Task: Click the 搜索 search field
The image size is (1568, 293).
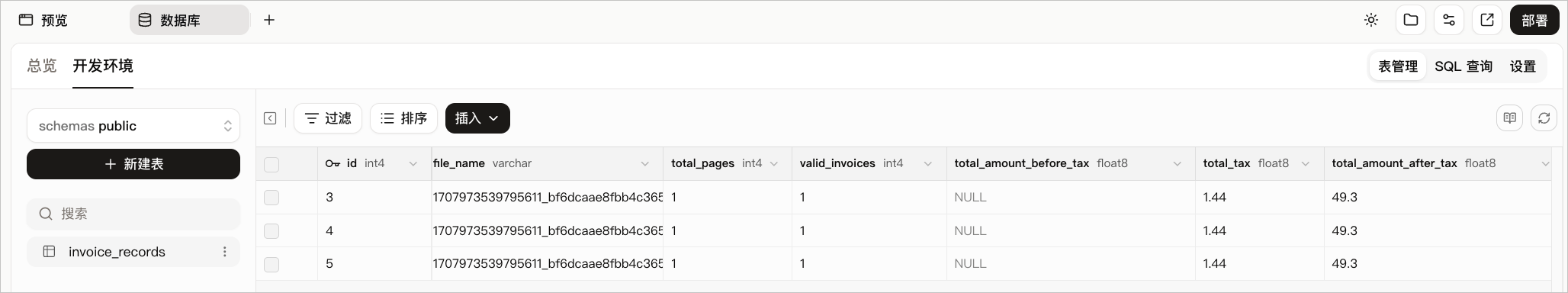Action: click(133, 214)
